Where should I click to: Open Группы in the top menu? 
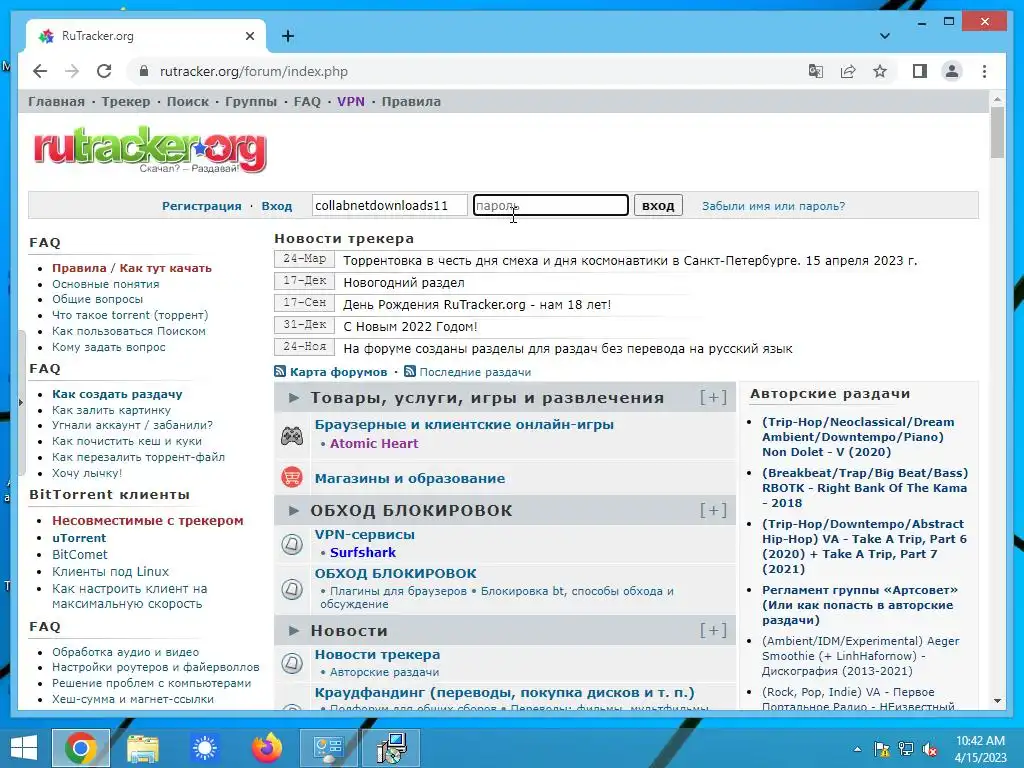pos(251,101)
